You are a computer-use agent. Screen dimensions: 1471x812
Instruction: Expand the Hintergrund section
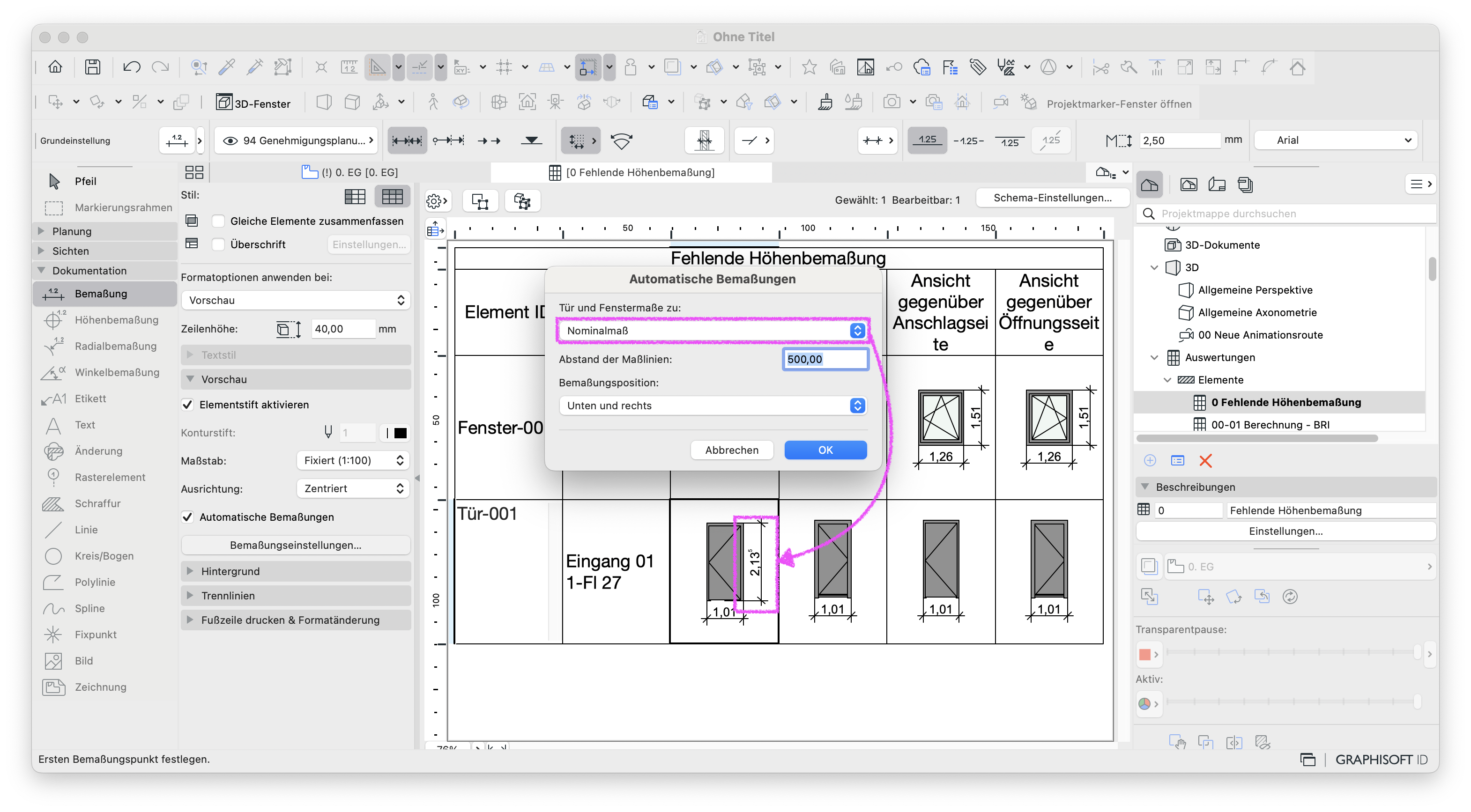pos(296,571)
